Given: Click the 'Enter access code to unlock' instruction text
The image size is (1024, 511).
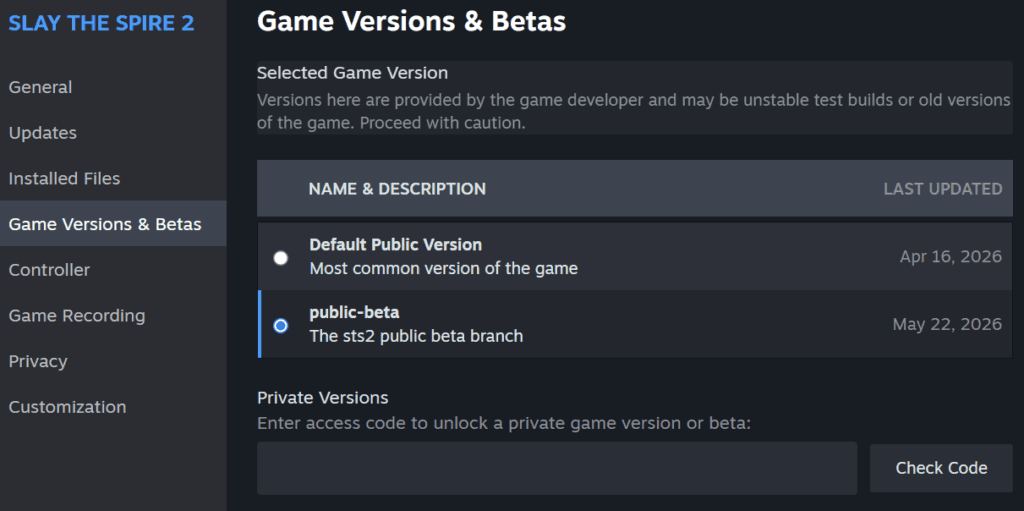Looking at the screenshot, I should pyautogui.click(x=504, y=423).
